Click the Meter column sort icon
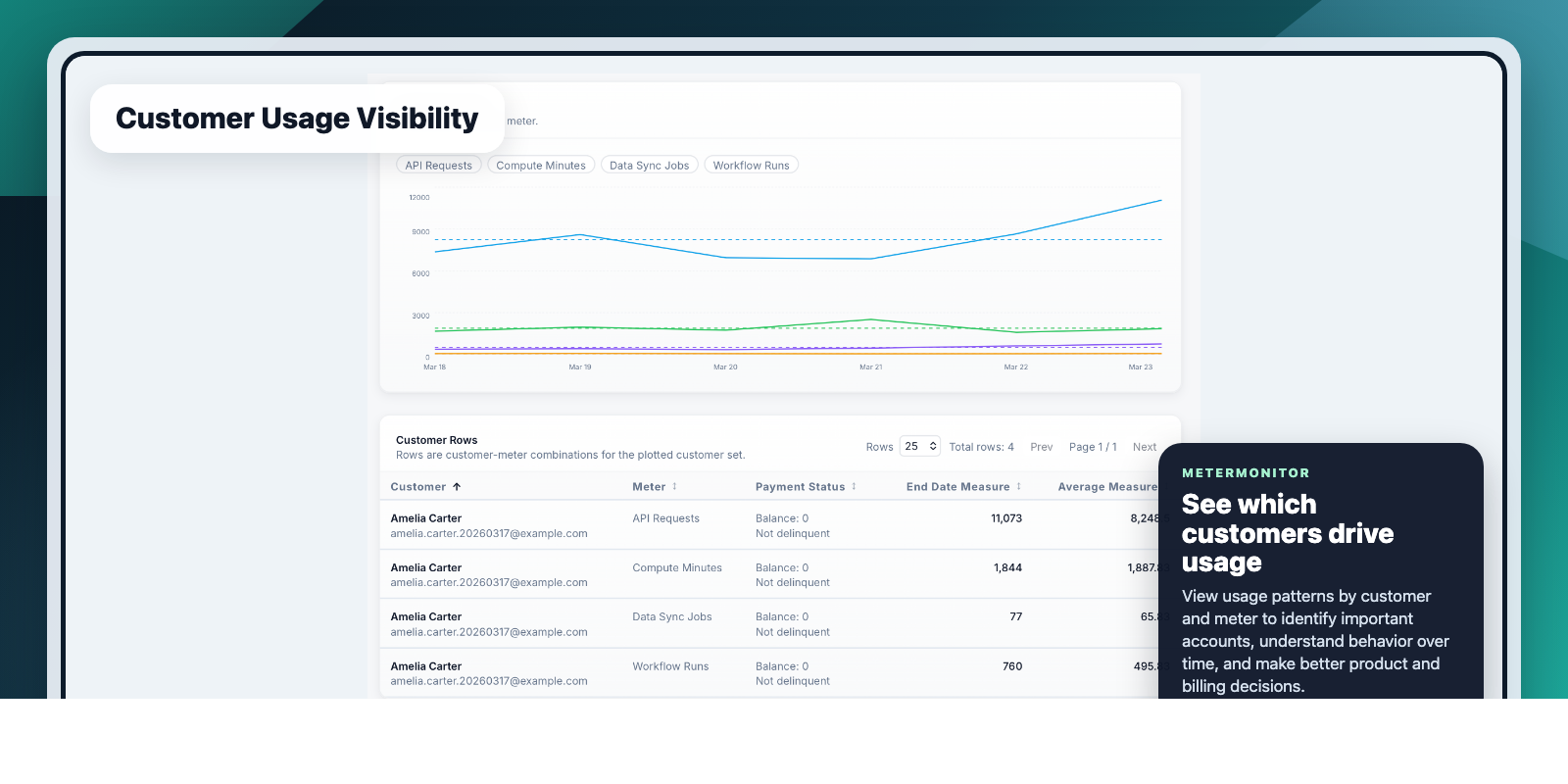The image size is (1568, 784). [x=674, y=487]
